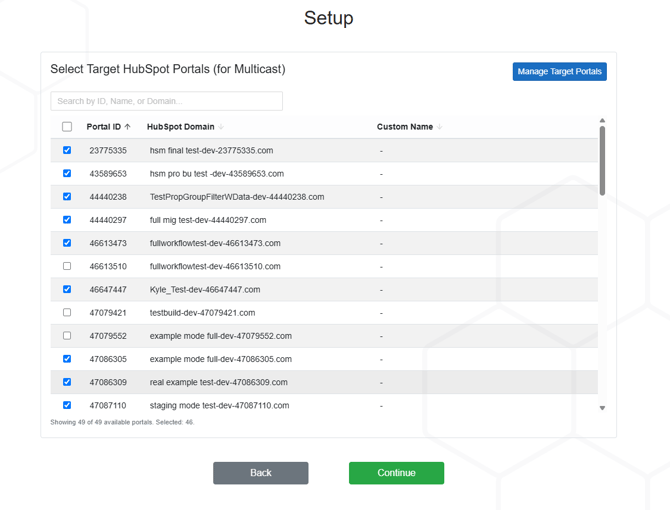
Task: Uncheck portal 47086309 checkbox
Action: click(x=67, y=382)
